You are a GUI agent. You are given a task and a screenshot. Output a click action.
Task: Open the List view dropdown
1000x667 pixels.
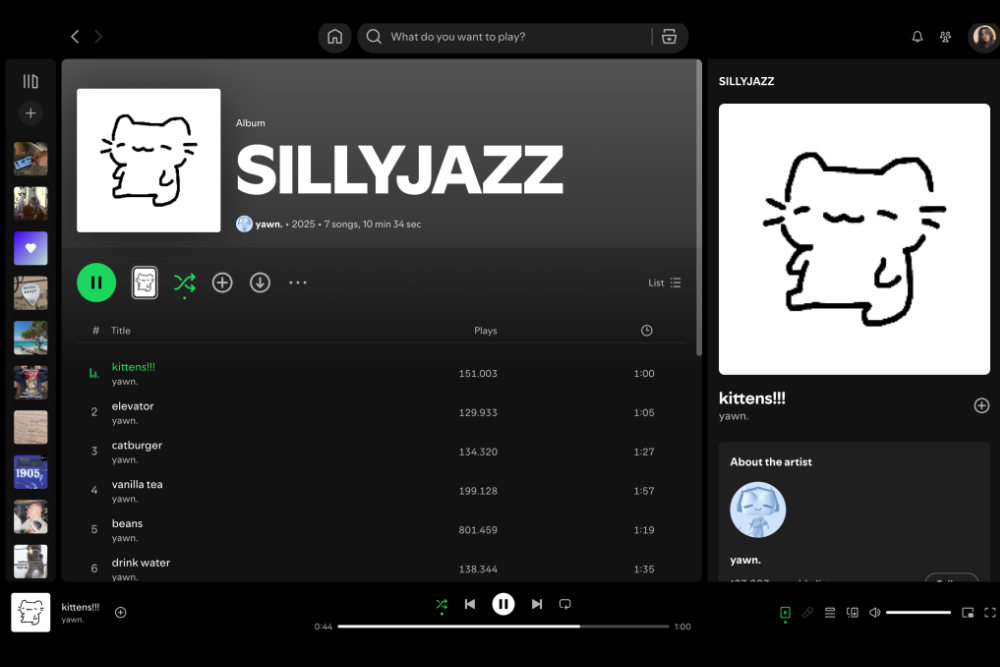[665, 282]
